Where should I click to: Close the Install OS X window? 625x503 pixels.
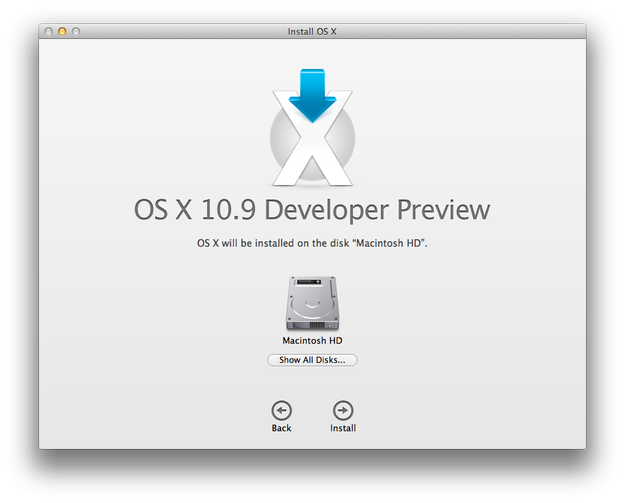49,31
